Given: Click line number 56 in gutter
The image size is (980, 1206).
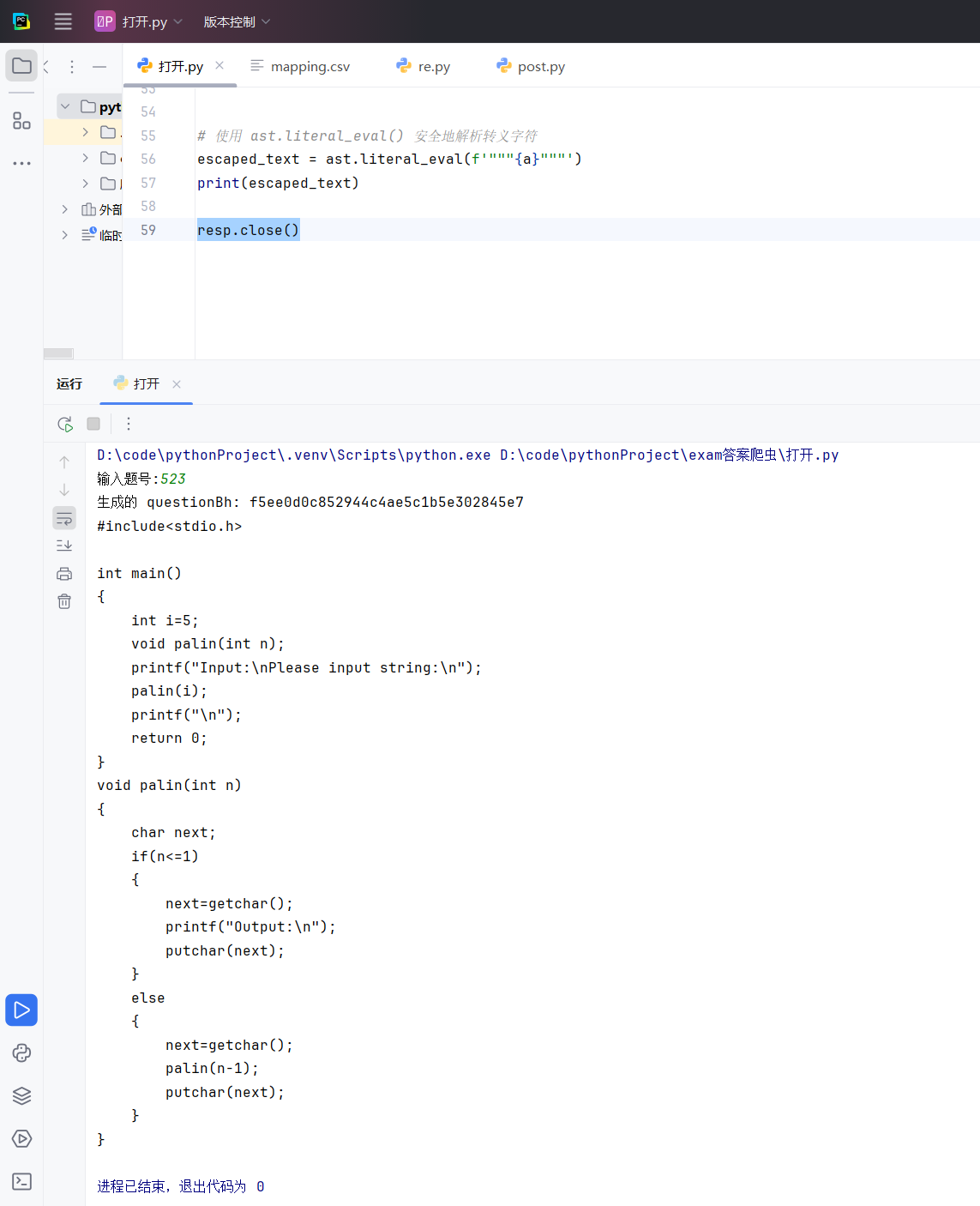Looking at the screenshot, I should 148,159.
